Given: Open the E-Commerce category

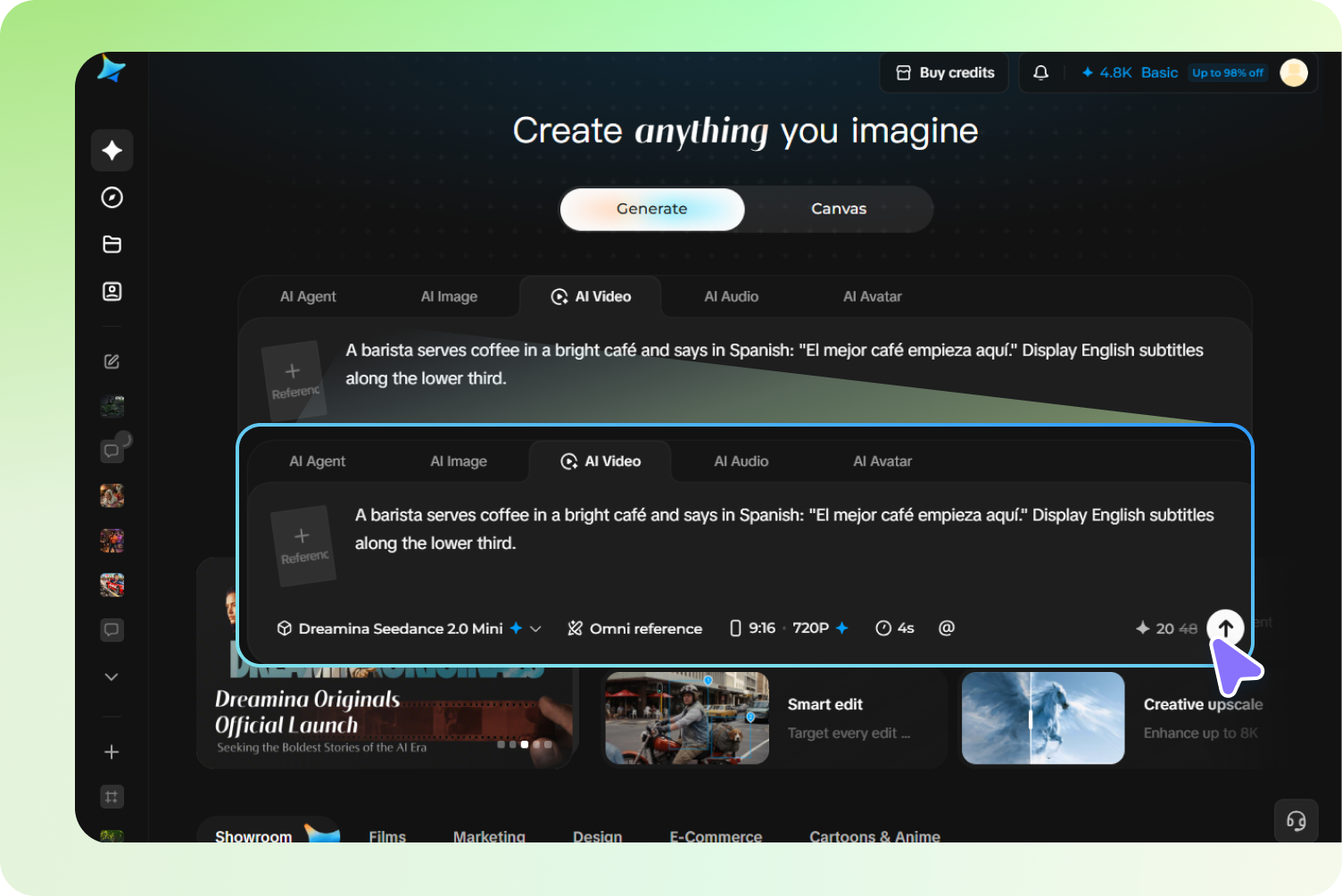Looking at the screenshot, I should click(716, 836).
